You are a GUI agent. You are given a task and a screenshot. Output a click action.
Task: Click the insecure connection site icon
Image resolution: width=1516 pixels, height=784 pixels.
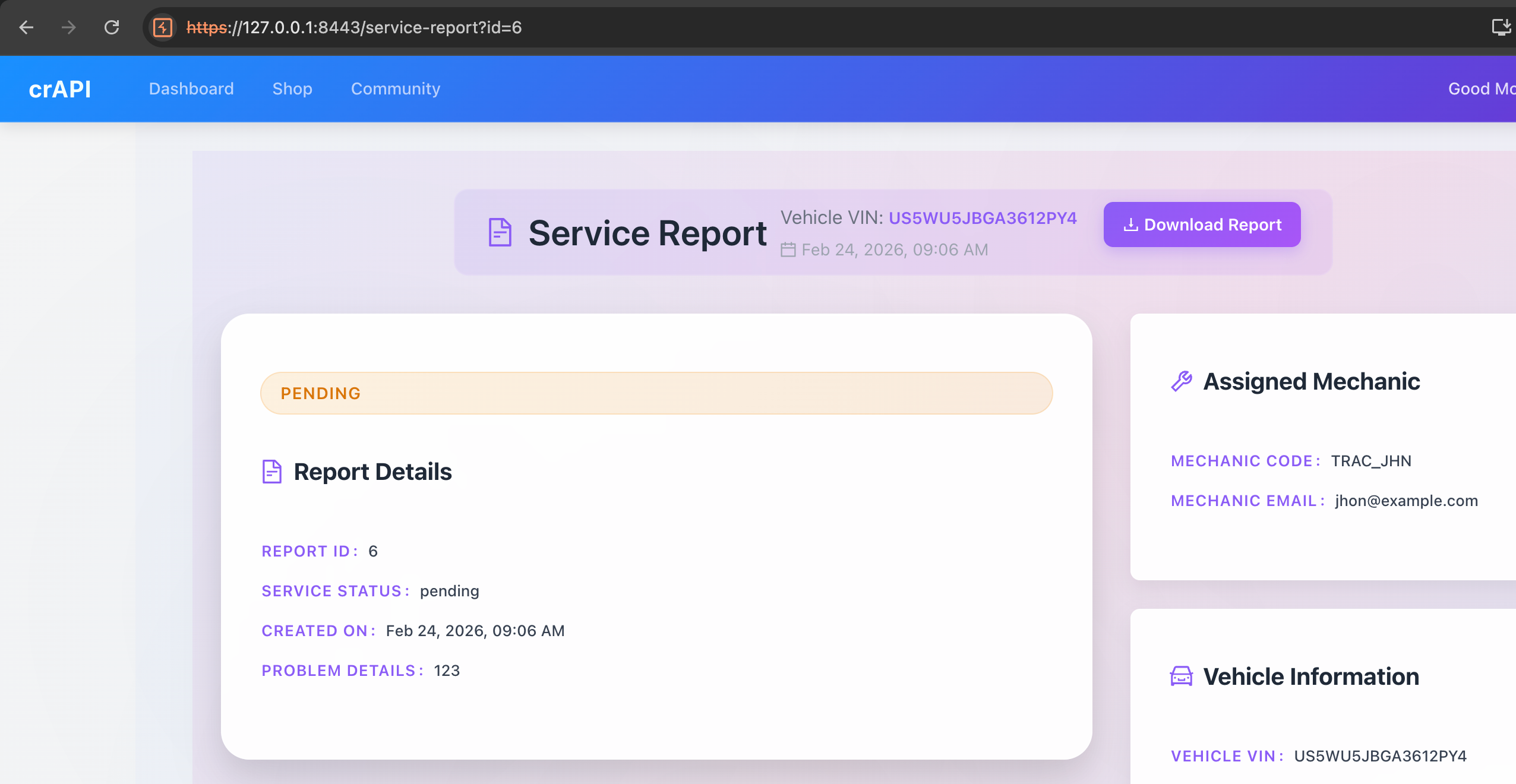(x=163, y=27)
